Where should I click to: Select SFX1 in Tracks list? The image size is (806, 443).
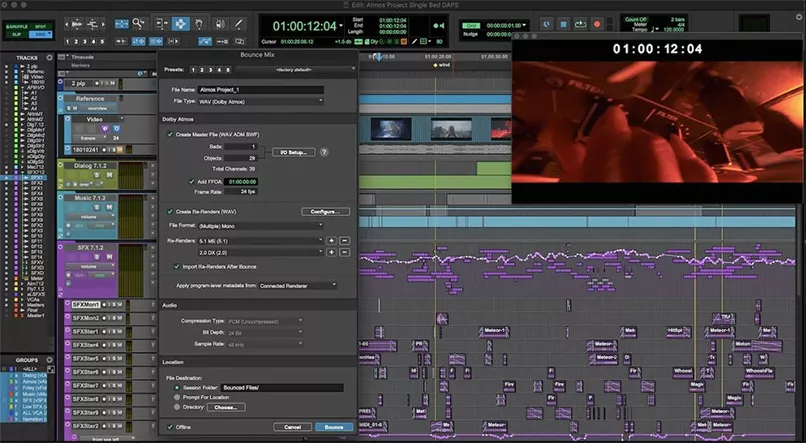(36, 177)
